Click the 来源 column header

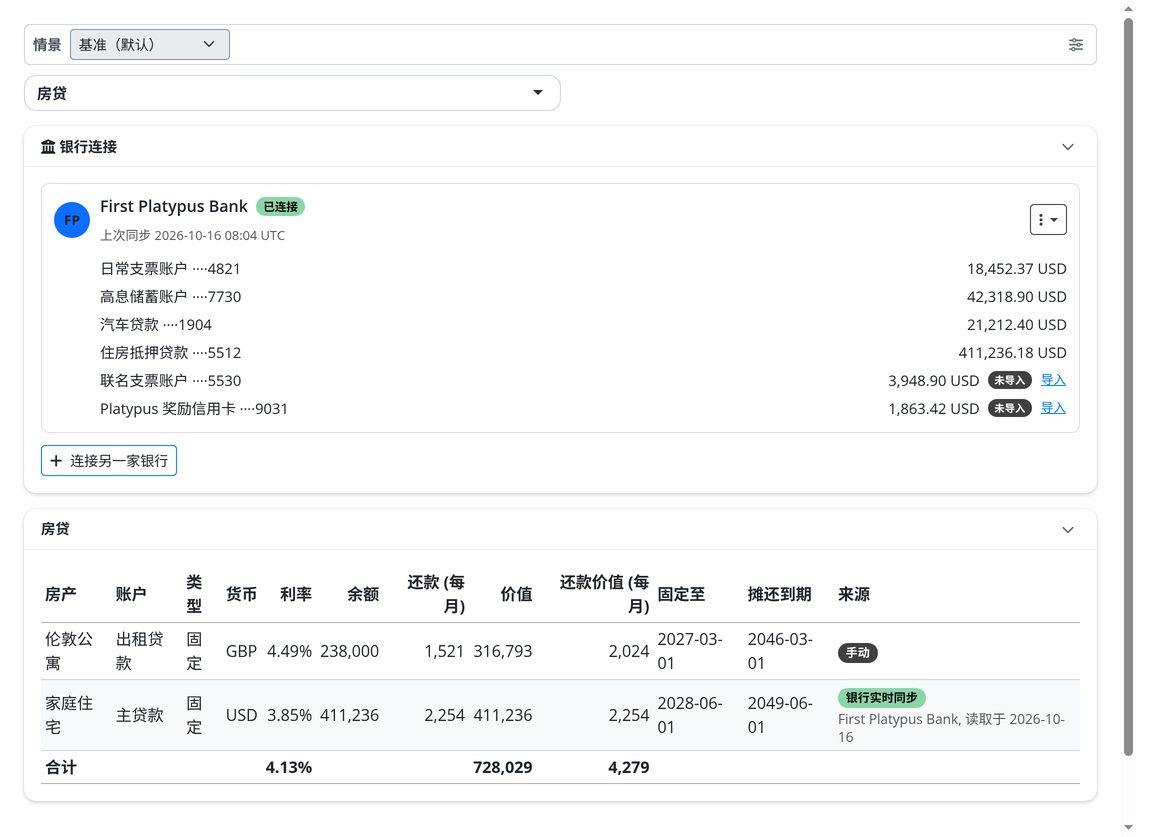(x=854, y=594)
